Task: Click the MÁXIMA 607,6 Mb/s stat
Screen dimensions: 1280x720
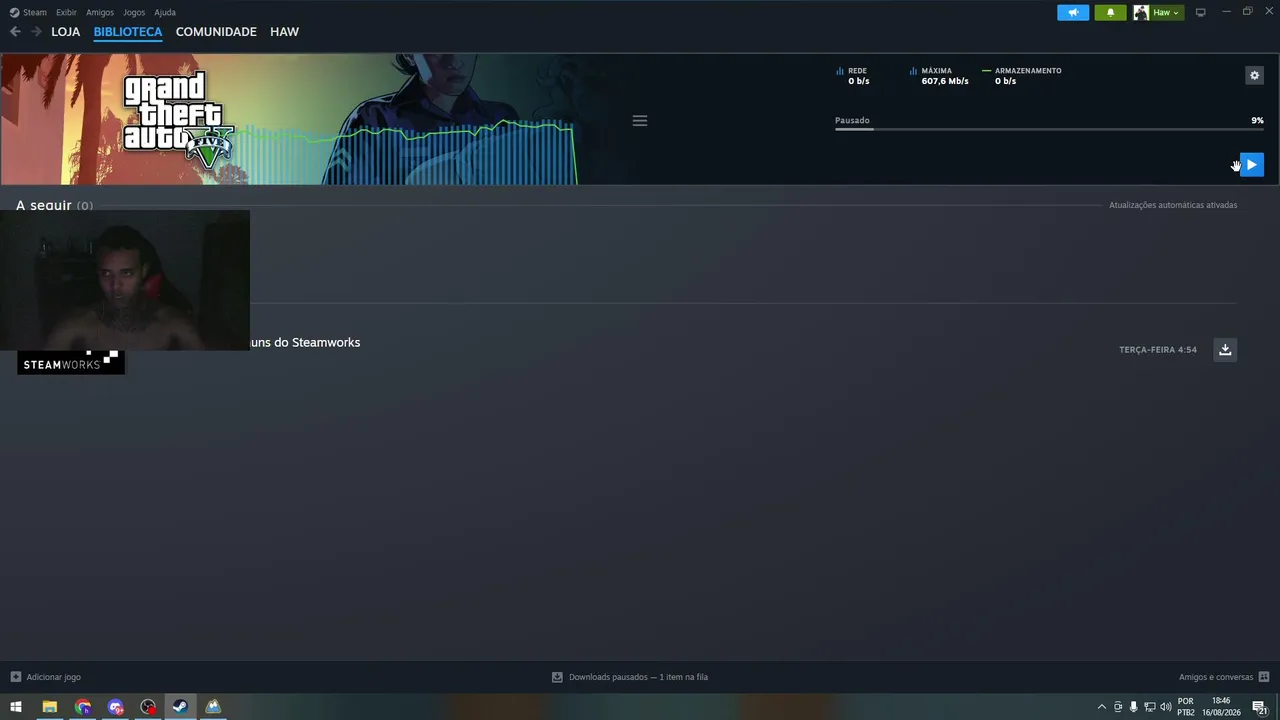Action: pyautogui.click(x=939, y=76)
